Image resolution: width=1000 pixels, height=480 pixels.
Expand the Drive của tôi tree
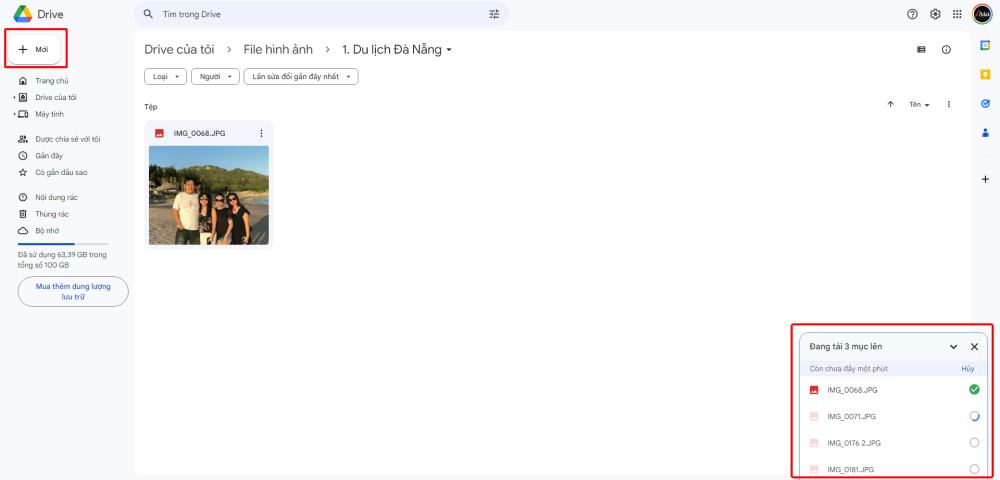[15, 97]
